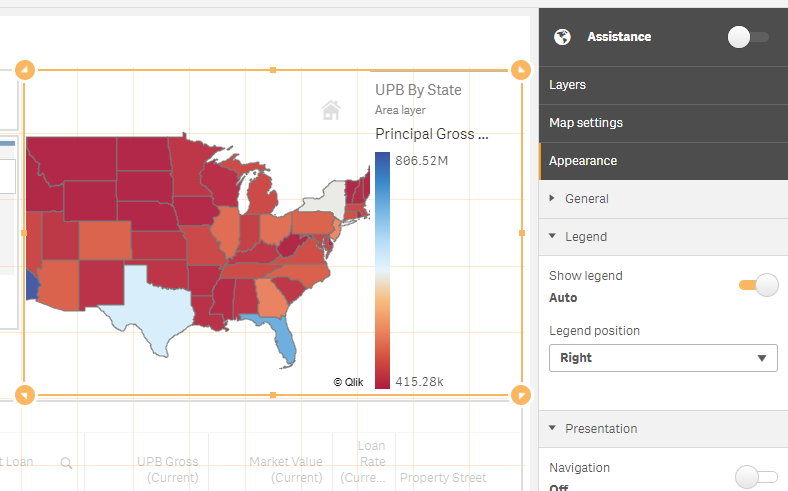The width and height of the screenshot is (788, 491).
Task: Collapse the Presentation section
Action: 600,429
